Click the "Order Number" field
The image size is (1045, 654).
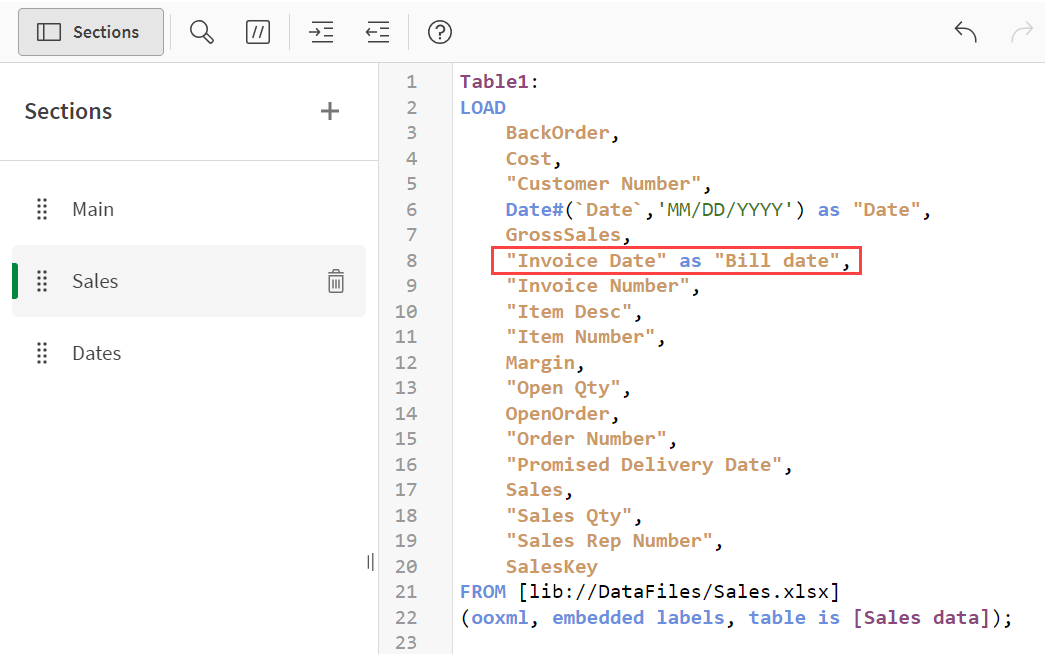[x=586, y=439]
